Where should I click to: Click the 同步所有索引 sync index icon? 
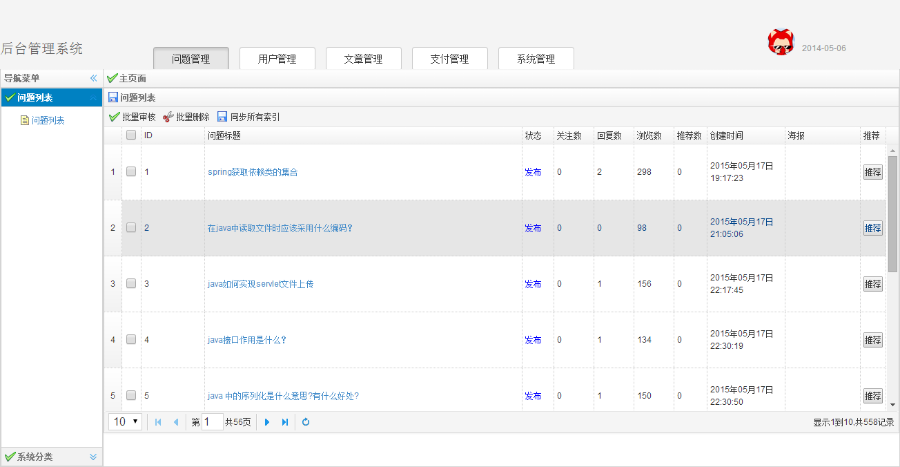point(222,117)
